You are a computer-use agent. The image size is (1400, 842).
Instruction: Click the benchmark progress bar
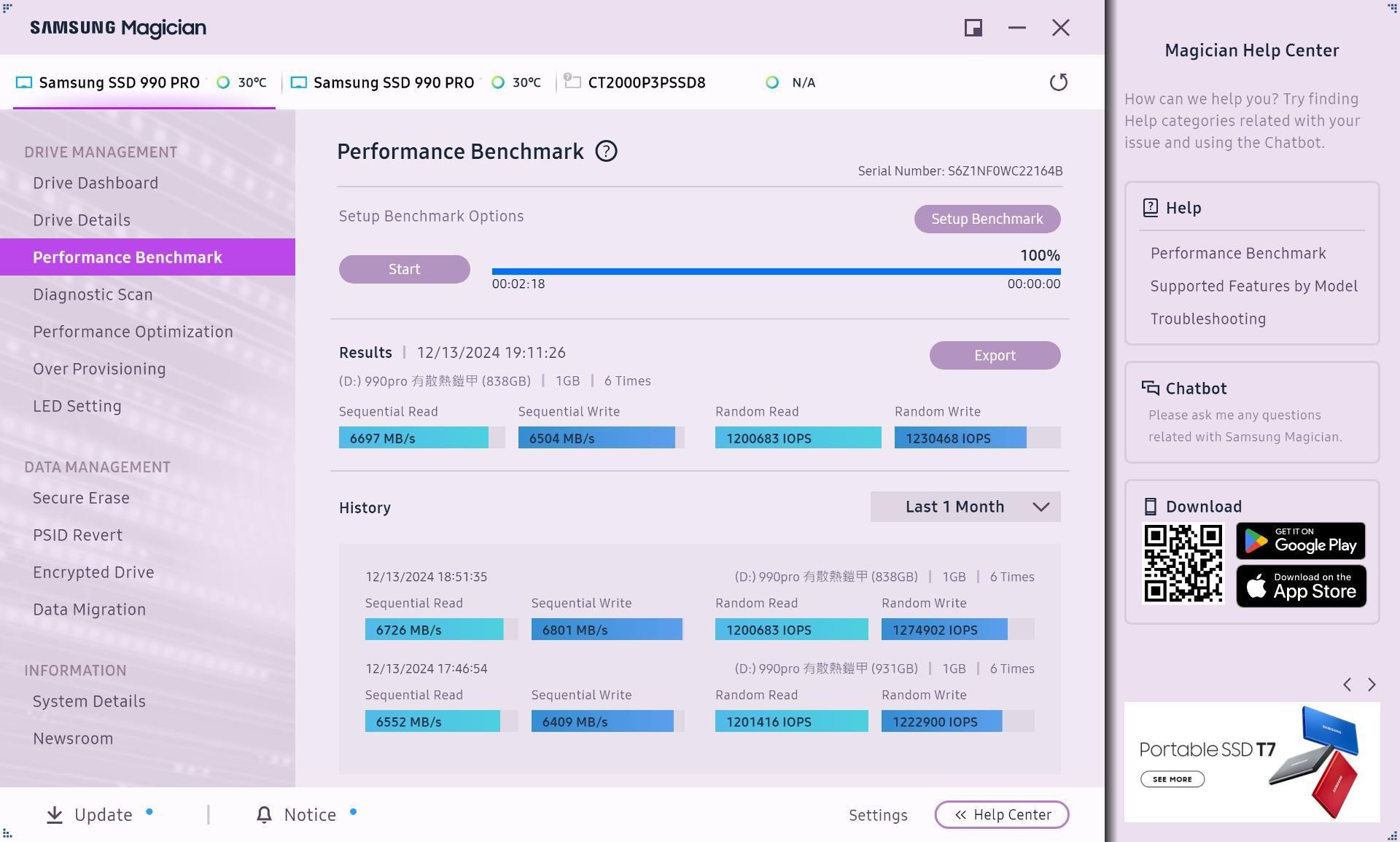pos(776,271)
